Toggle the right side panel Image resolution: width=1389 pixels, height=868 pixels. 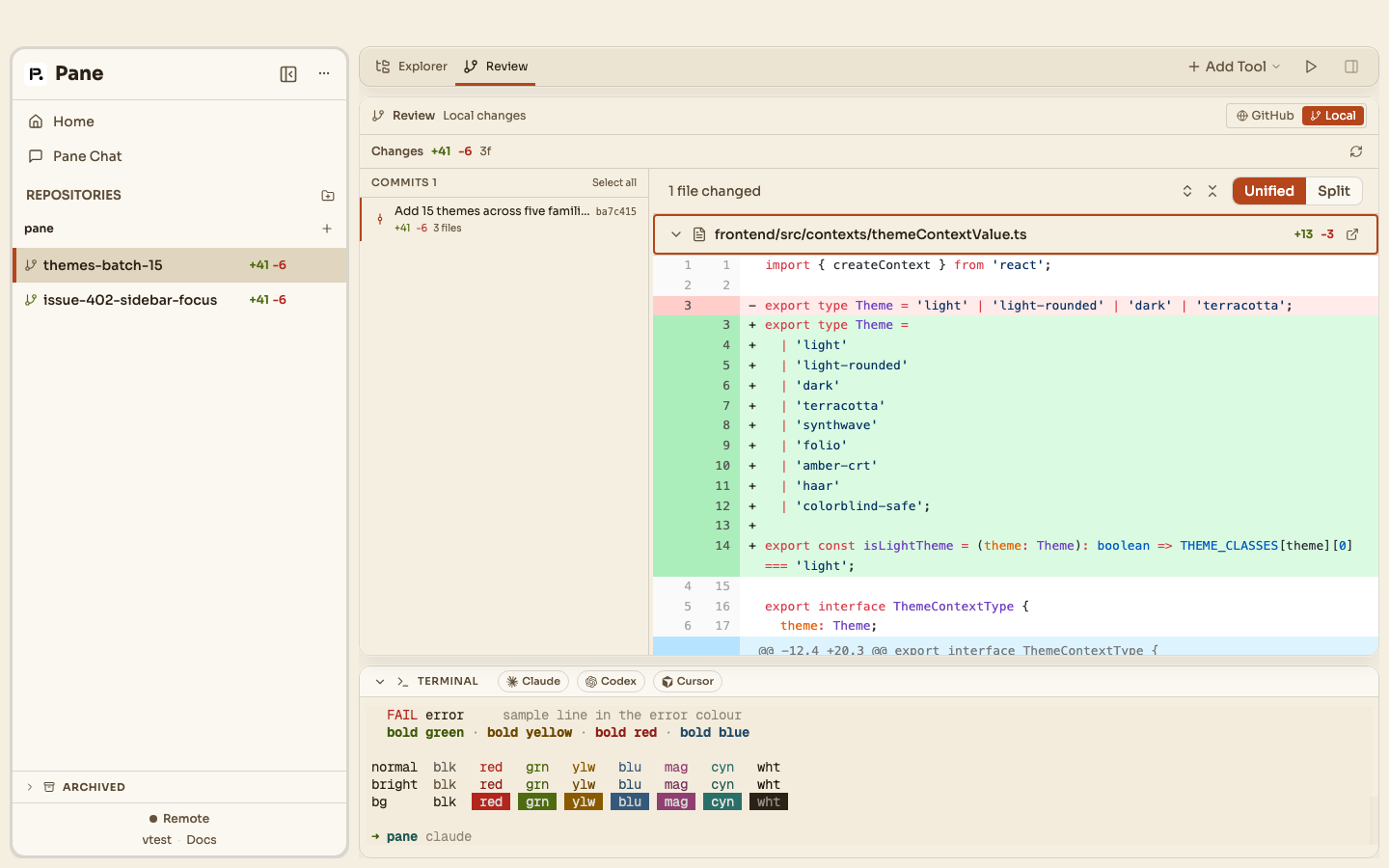coord(1351,67)
